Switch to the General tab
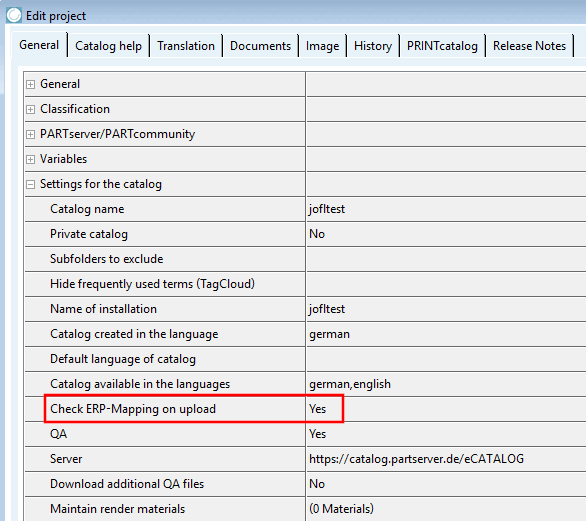Screen dimensions: 586x521 pyautogui.click(x=39, y=45)
